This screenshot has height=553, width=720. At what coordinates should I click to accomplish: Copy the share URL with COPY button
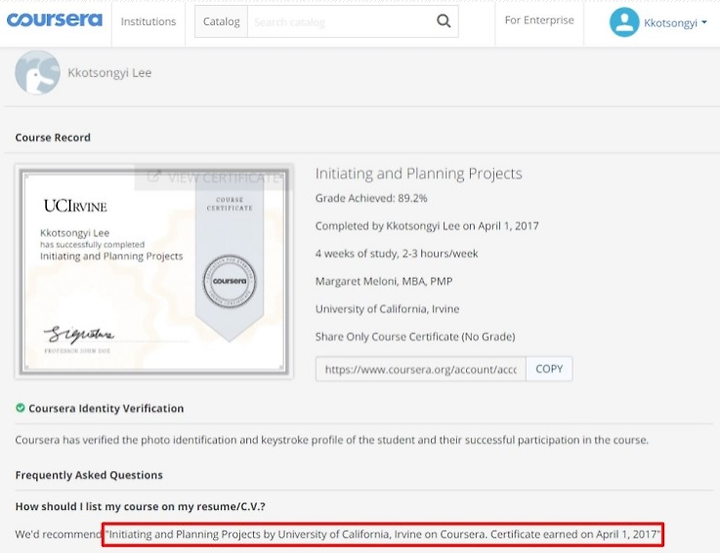coord(549,369)
